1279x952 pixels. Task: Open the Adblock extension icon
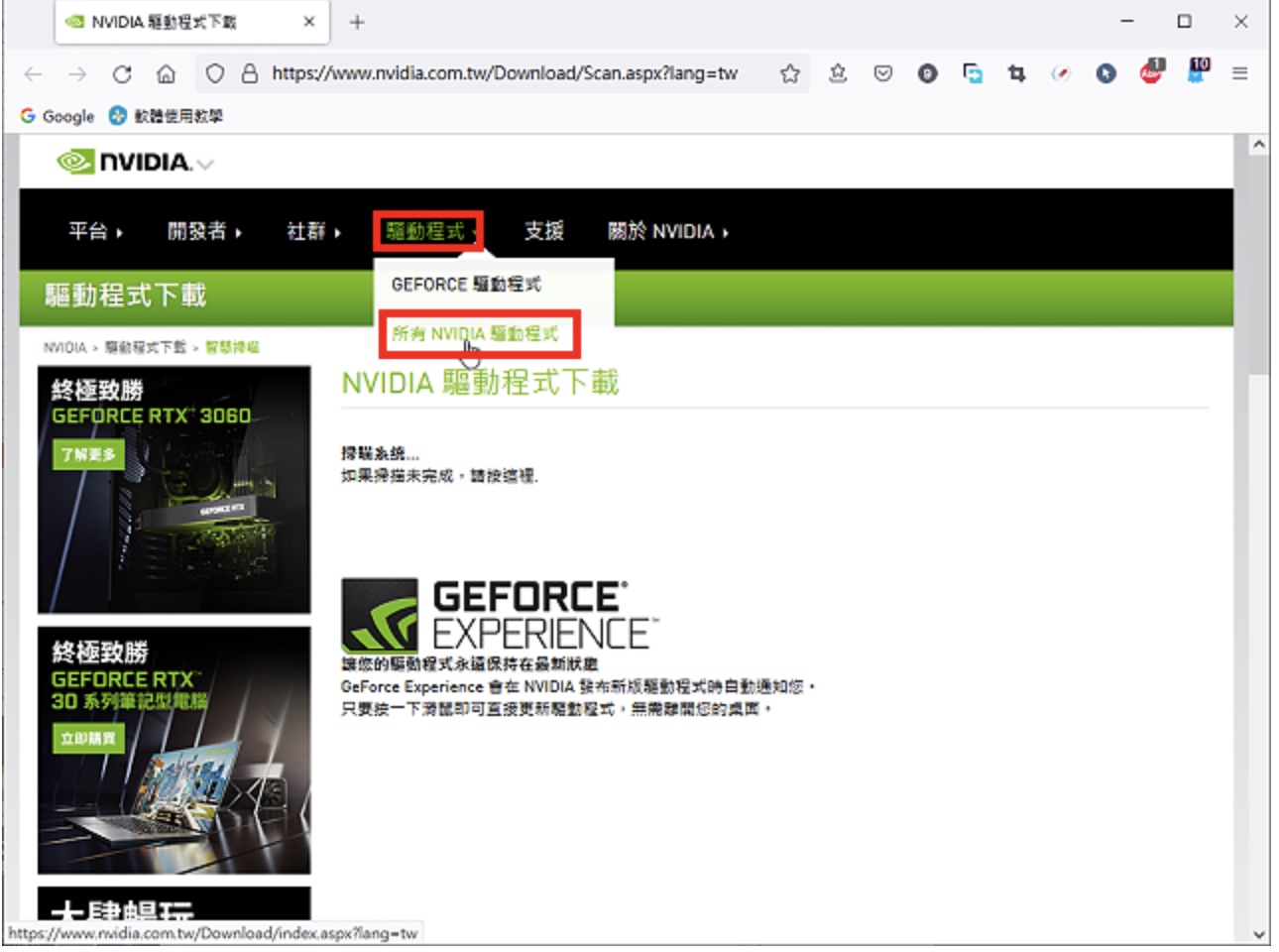[1151, 71]
